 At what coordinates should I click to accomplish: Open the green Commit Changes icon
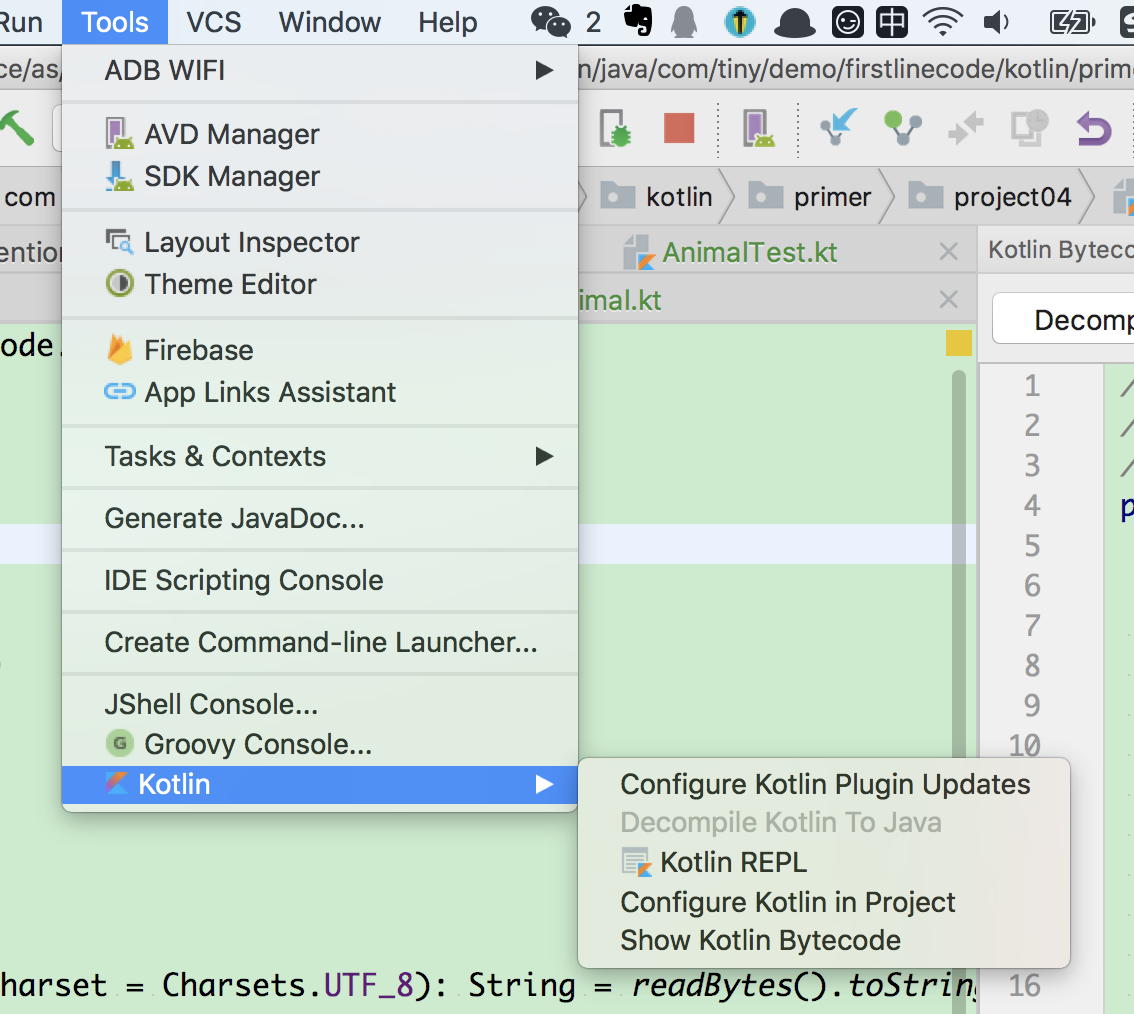click(902, 130)
